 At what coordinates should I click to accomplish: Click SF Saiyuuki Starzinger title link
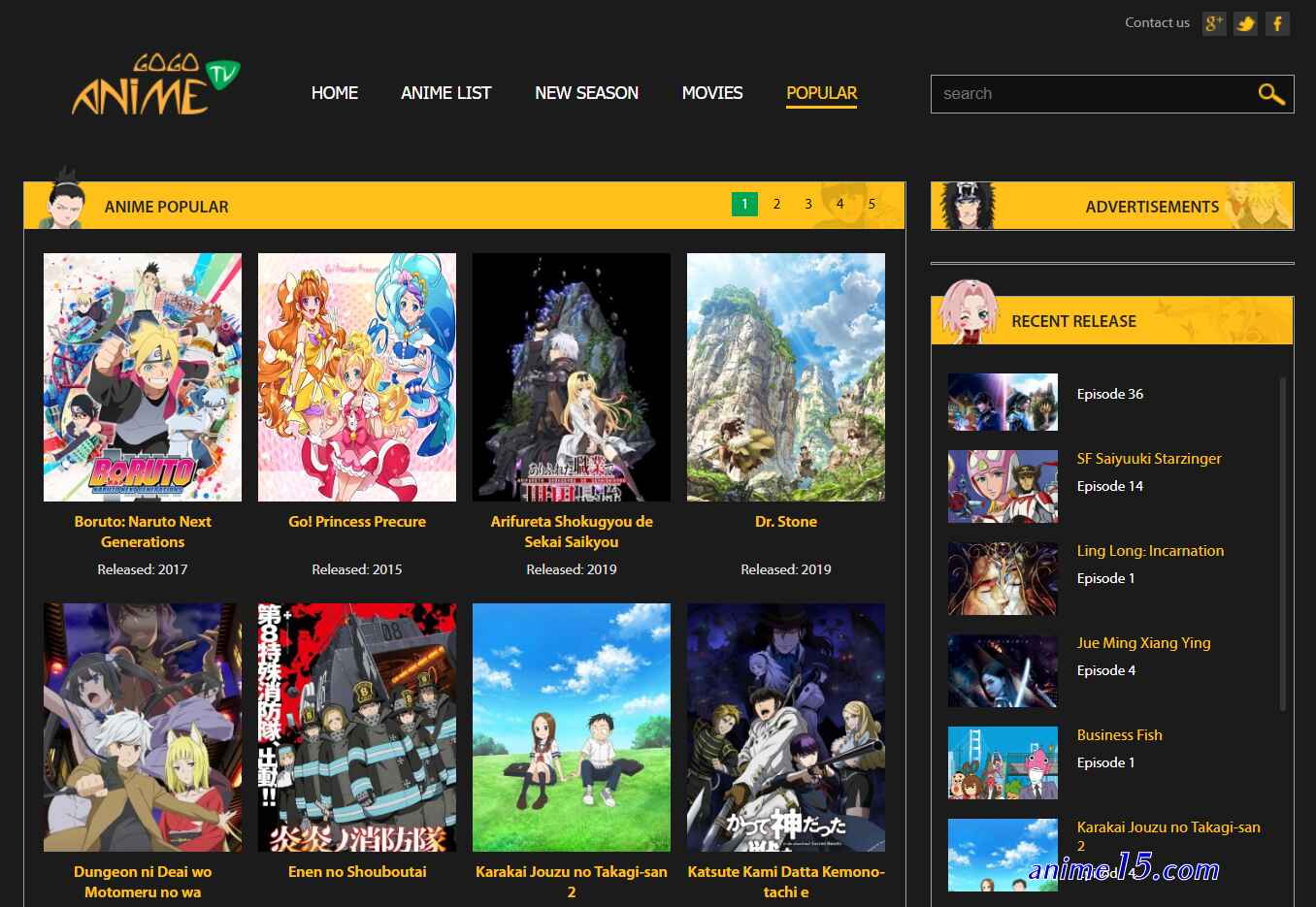pos(1149,459)
